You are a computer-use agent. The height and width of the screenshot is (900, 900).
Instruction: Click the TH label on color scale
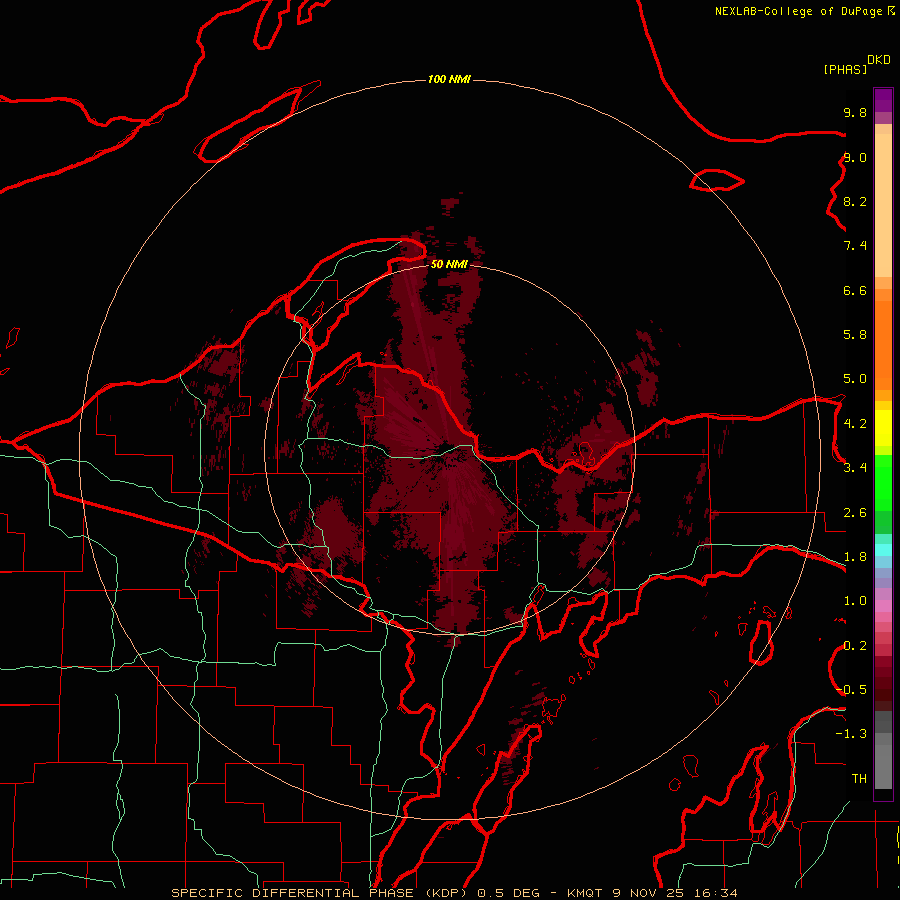point(859,779)
